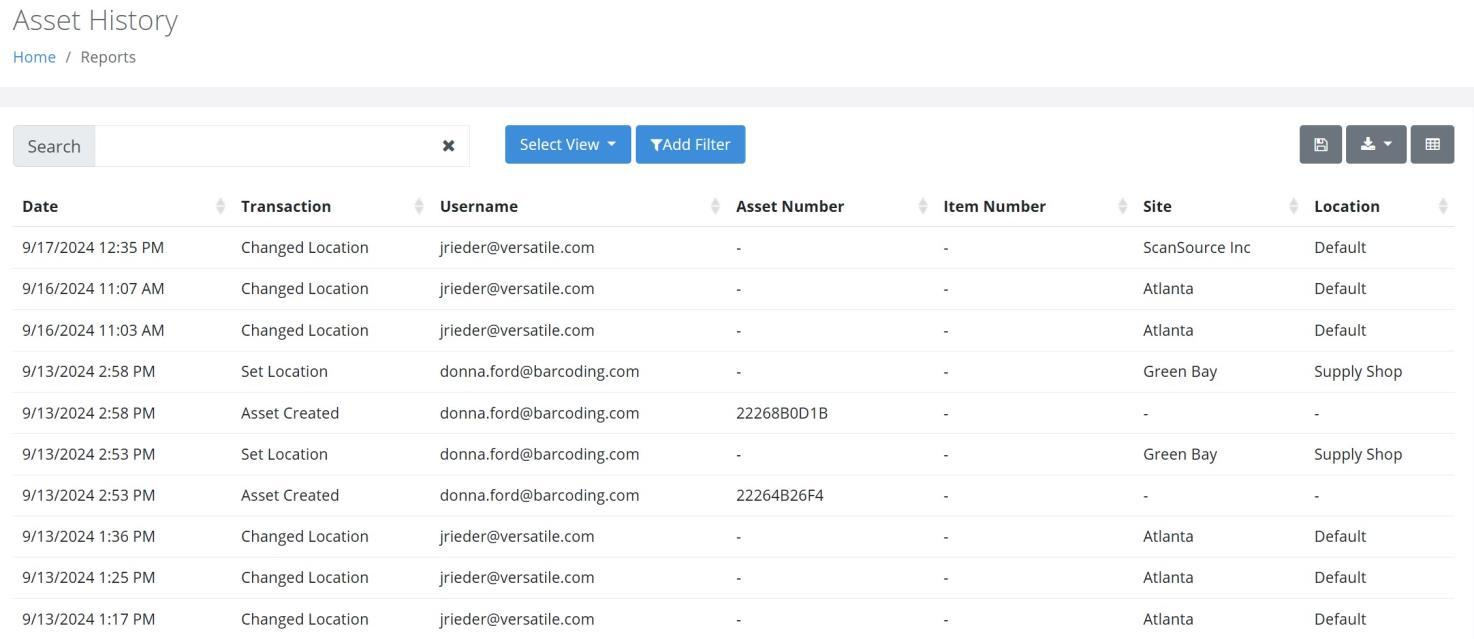Click the Add Filter button
Image resolution: width=1474 pixels, height=639 pixels.
690,144
